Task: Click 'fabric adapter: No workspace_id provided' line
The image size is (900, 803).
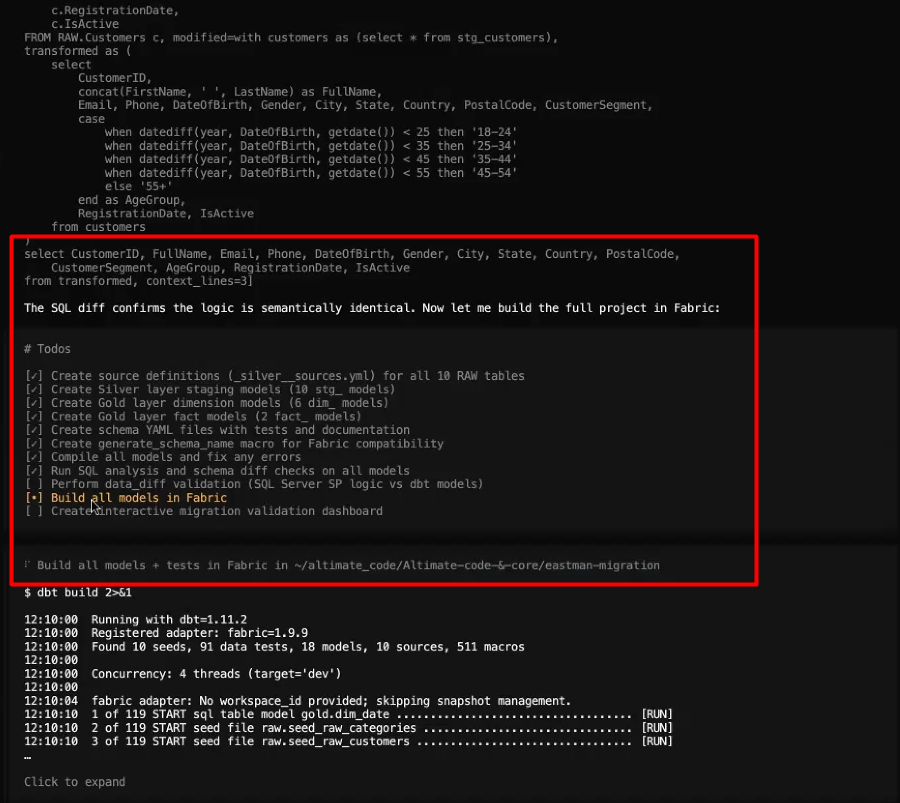Action: (298, 701)
